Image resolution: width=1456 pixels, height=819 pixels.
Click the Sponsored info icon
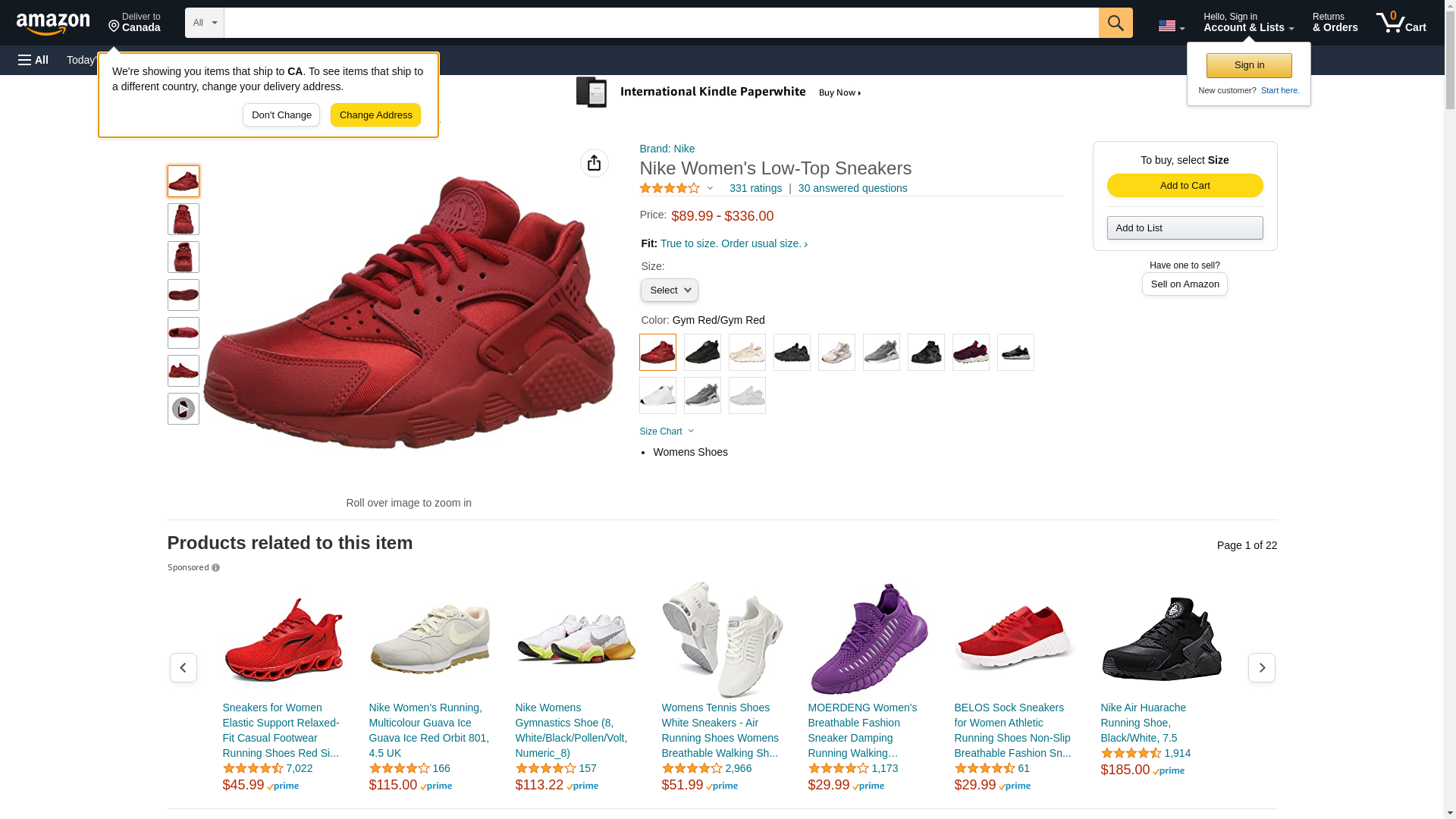pyautogui.click(x=216, y=568)
